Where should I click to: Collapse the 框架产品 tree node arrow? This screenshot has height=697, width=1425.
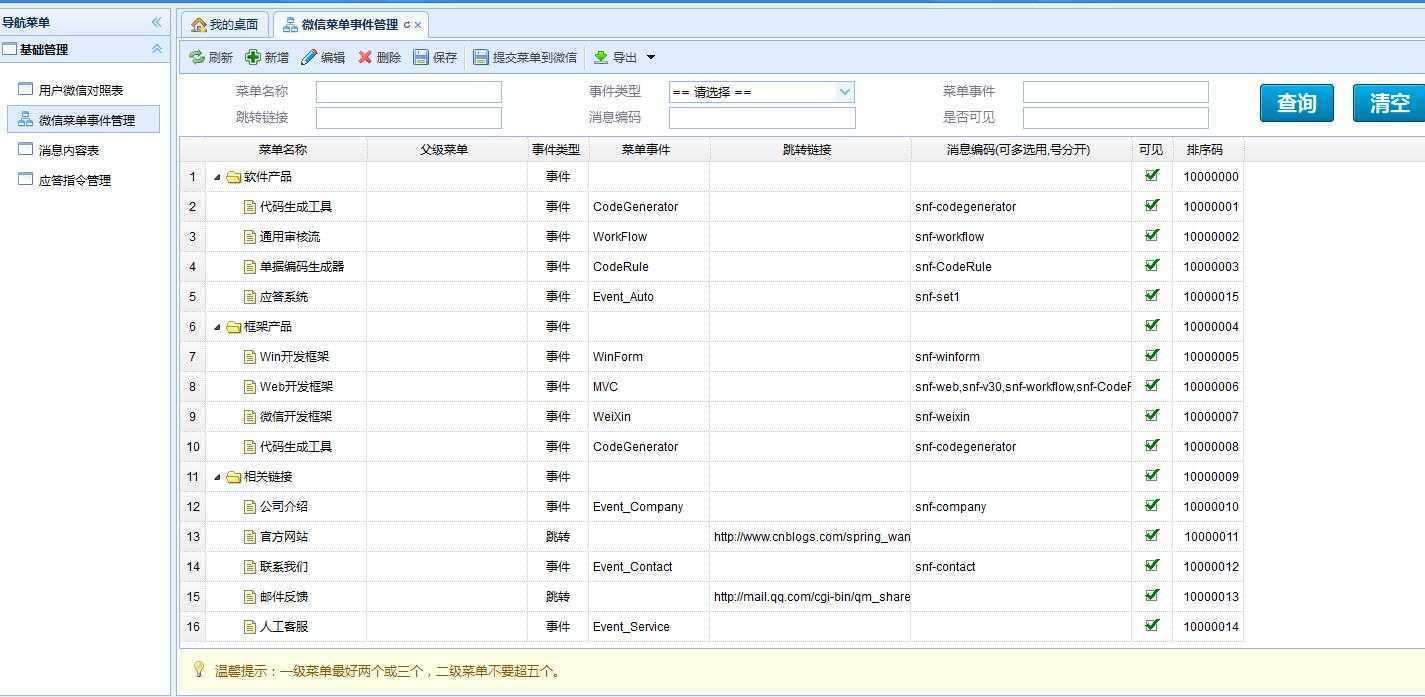[217, 327]
